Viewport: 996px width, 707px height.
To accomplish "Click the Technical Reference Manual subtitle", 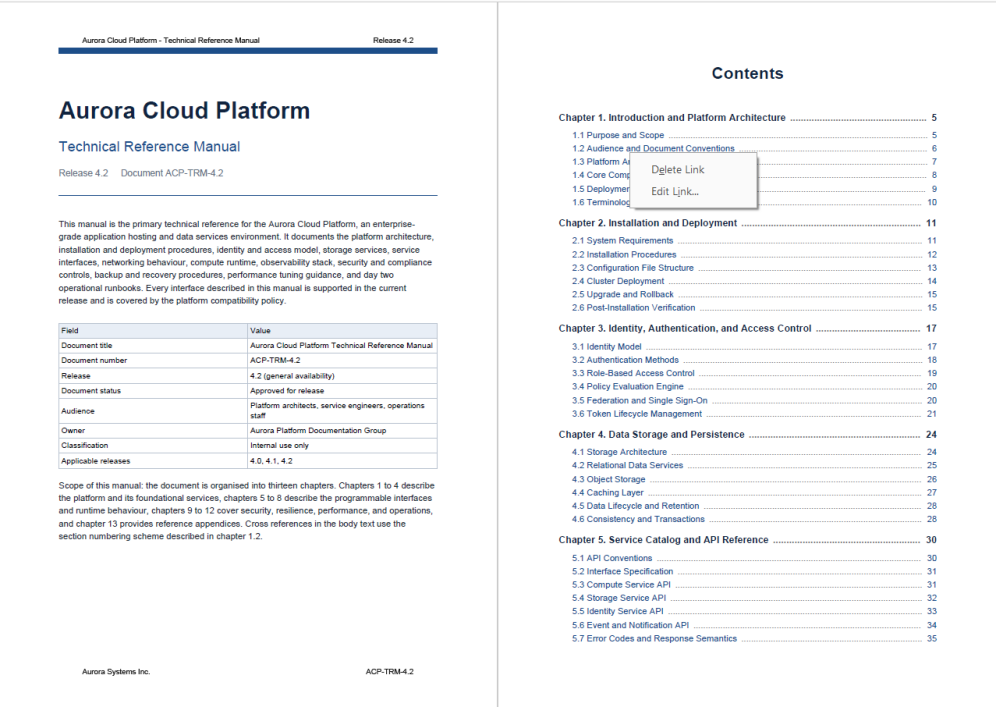I will click(x=149, y=147).
